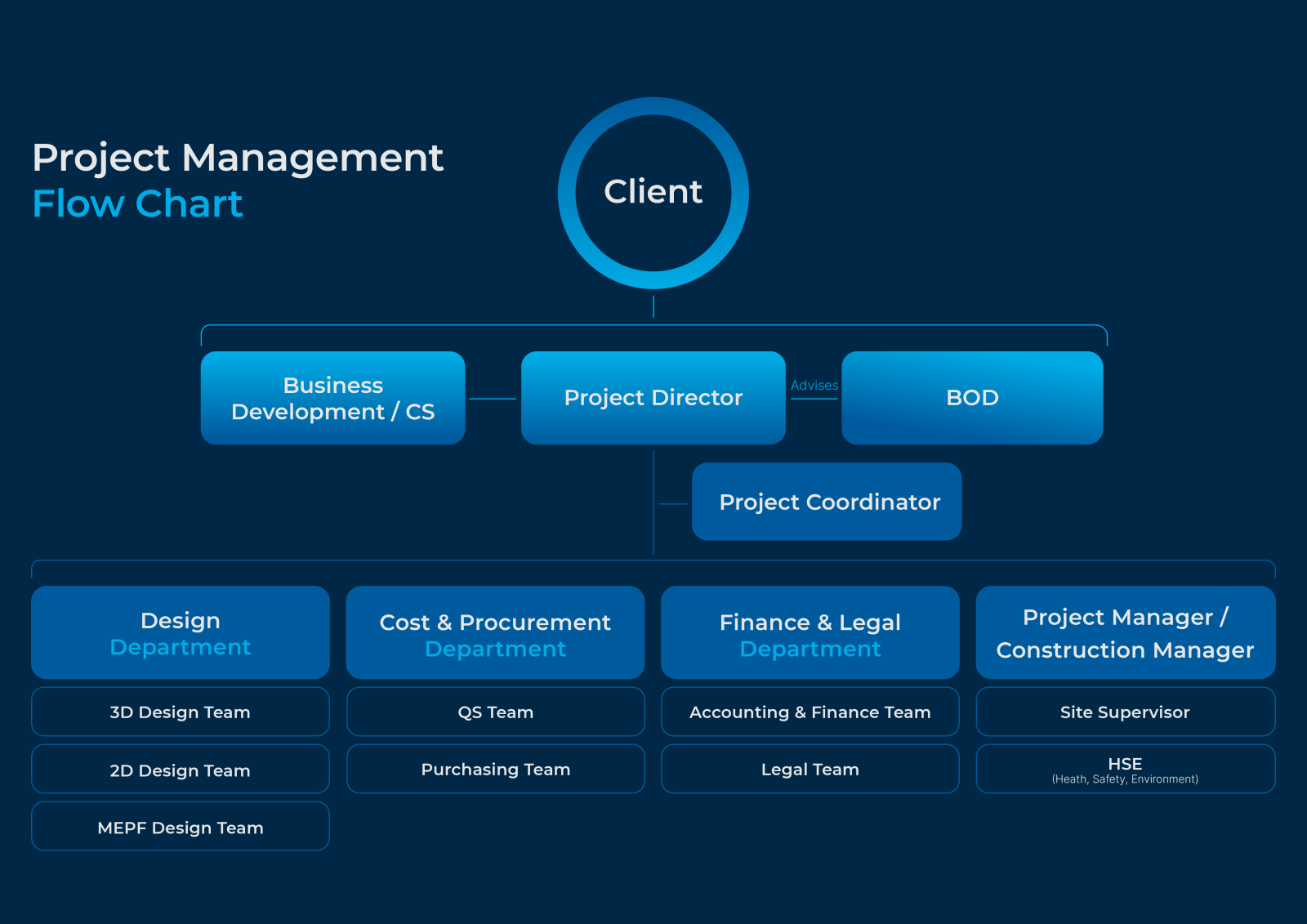Select the Finance & Legal Department node

pos(810,632)
